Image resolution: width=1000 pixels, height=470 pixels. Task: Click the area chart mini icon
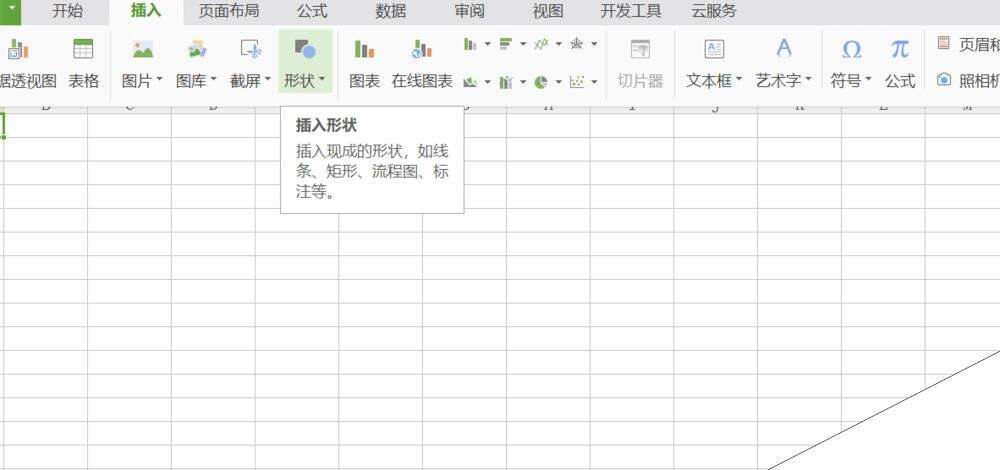click(x=471, y=82)
